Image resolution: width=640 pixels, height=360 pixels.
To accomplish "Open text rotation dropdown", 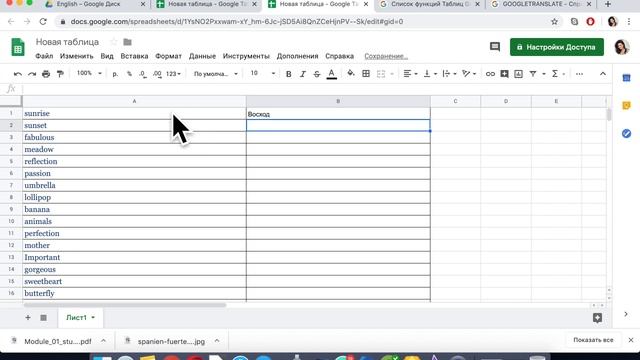I will pyautogui.click(x=469, y=74).
